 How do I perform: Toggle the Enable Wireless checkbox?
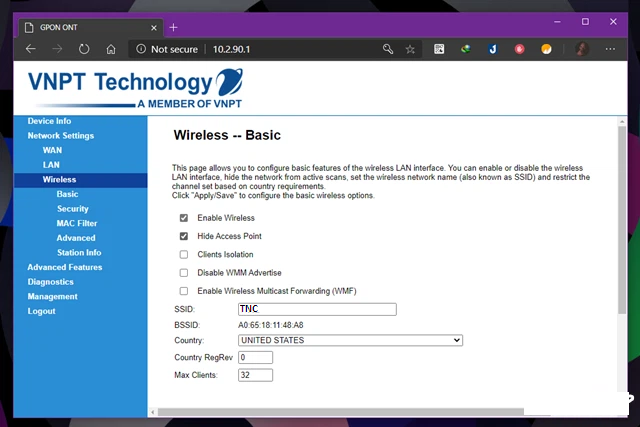184,218
